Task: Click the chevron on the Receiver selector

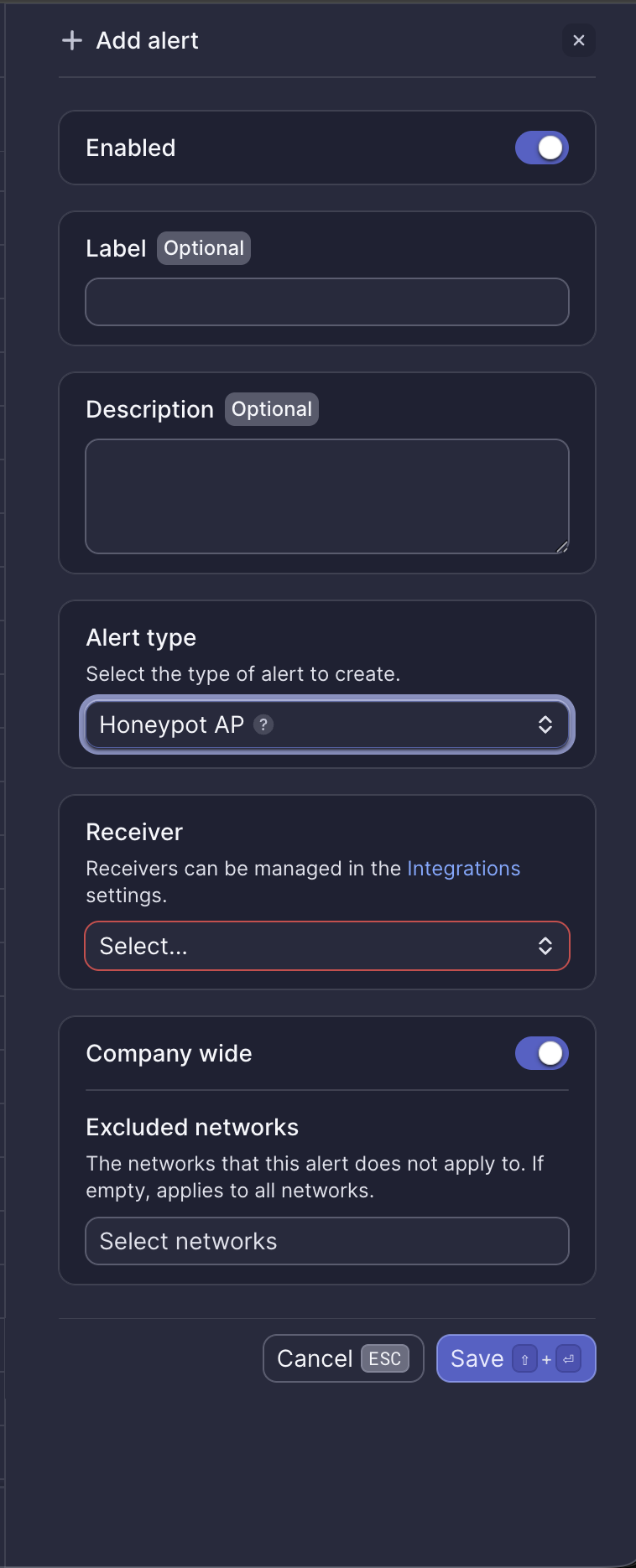Action: tap(547, 946)
